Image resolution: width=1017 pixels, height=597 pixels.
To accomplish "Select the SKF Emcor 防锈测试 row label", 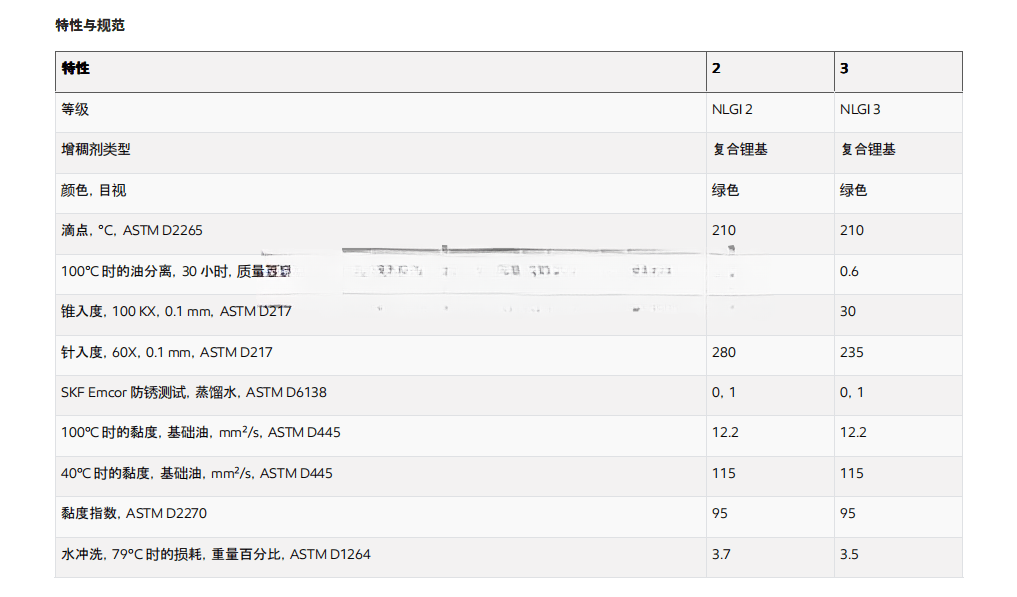I will [194, 392].
